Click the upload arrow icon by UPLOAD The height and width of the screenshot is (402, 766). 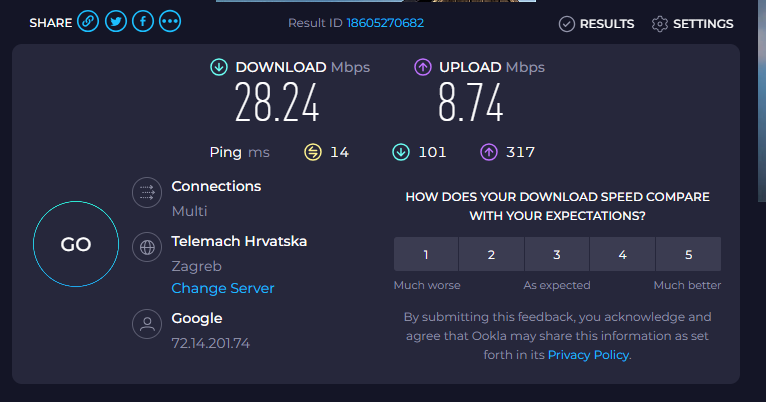click(423, 67)
